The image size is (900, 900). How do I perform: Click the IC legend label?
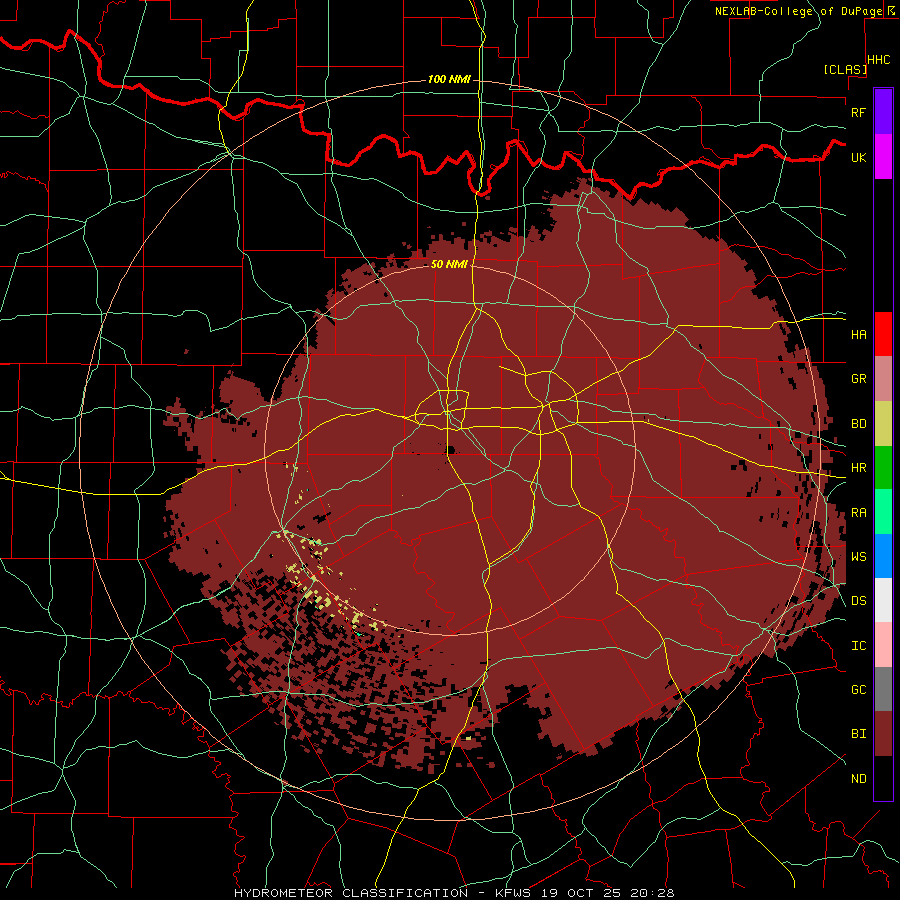pyautogui.click(x=858, y=646)
